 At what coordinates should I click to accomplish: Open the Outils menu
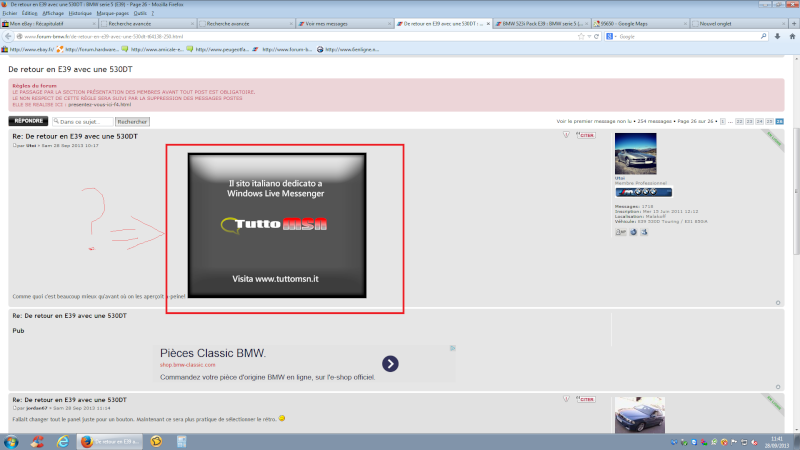click(x=140, y=13)
